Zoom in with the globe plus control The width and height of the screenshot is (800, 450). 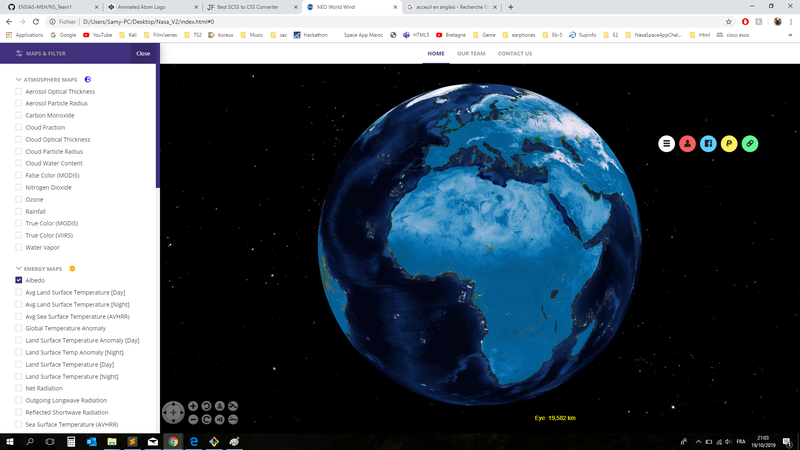coord(192,406)
